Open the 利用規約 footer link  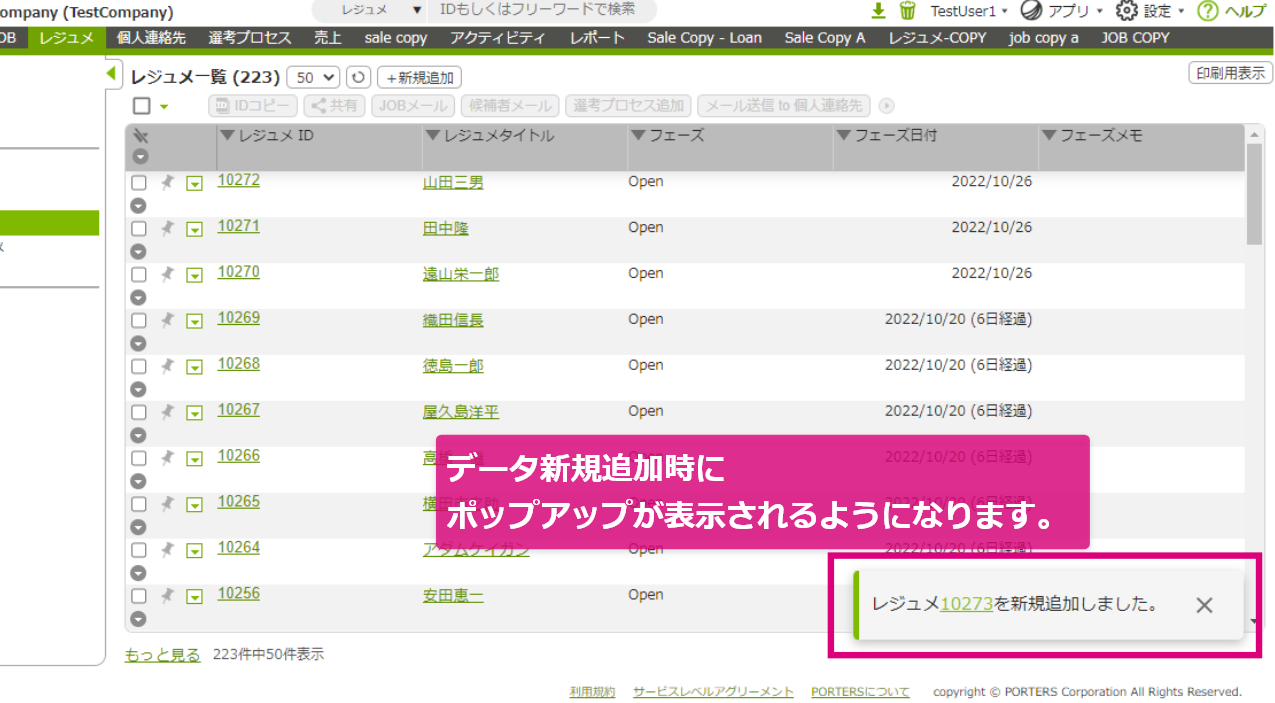click(592, 692)
